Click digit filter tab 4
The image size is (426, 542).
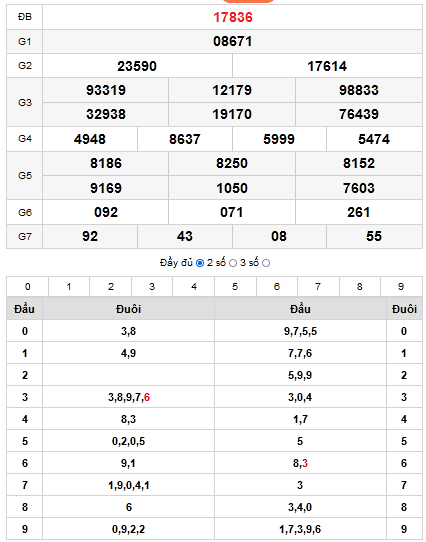coord(194,287)
